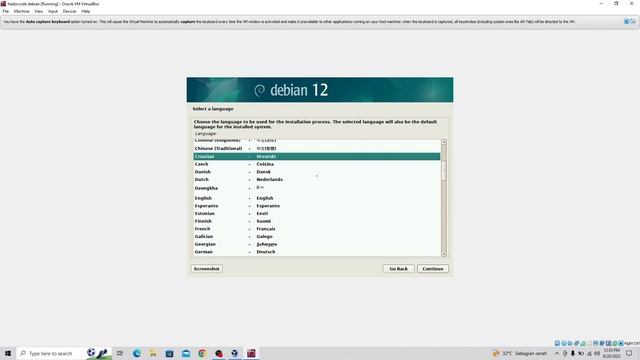640x360 pixels.
Task: Click the language list scrollbar thumb
Action: click(x=444, y=170)
